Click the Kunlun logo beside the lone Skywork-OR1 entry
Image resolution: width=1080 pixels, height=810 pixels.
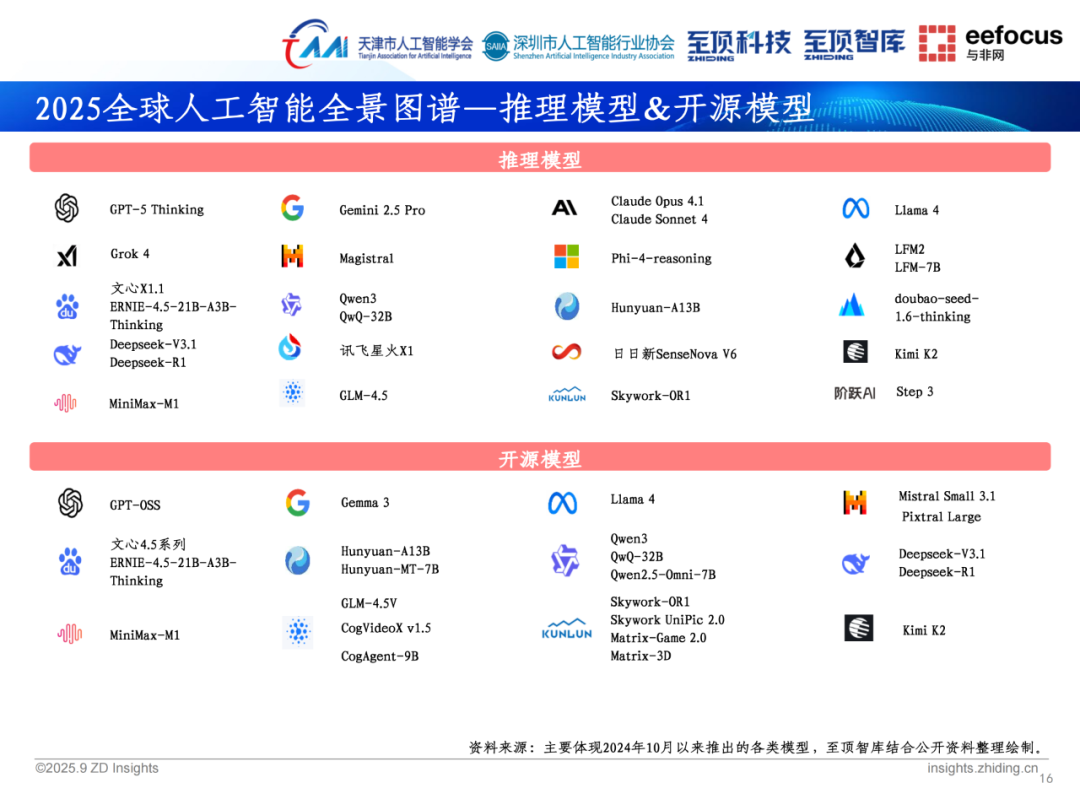(567, 394)
